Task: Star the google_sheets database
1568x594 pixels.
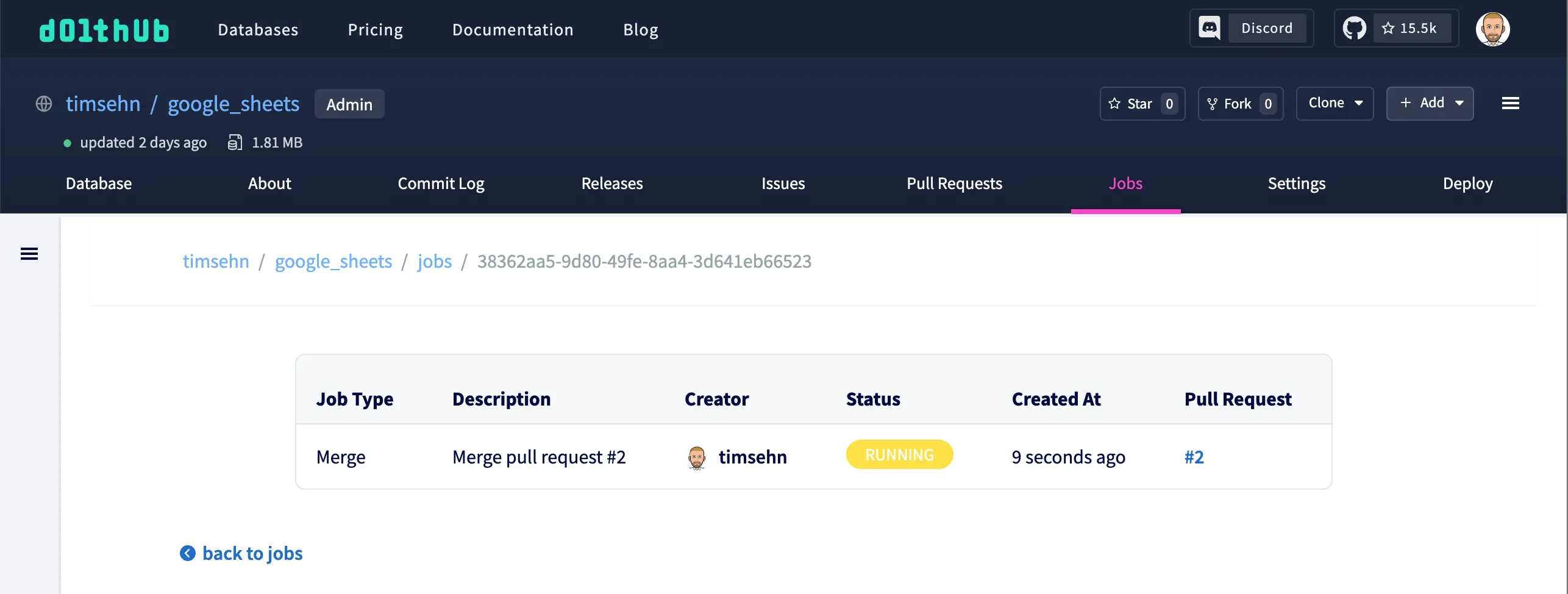Action: coord(1142,104)
